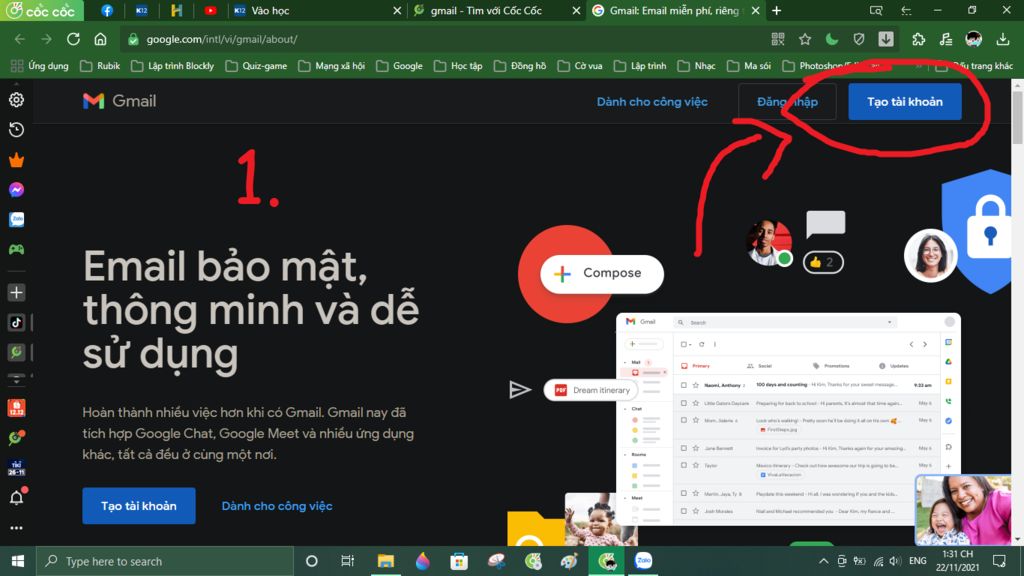Click the address bar URL field
Viewport: 1024px width, 576px height.
click(444, 39)
